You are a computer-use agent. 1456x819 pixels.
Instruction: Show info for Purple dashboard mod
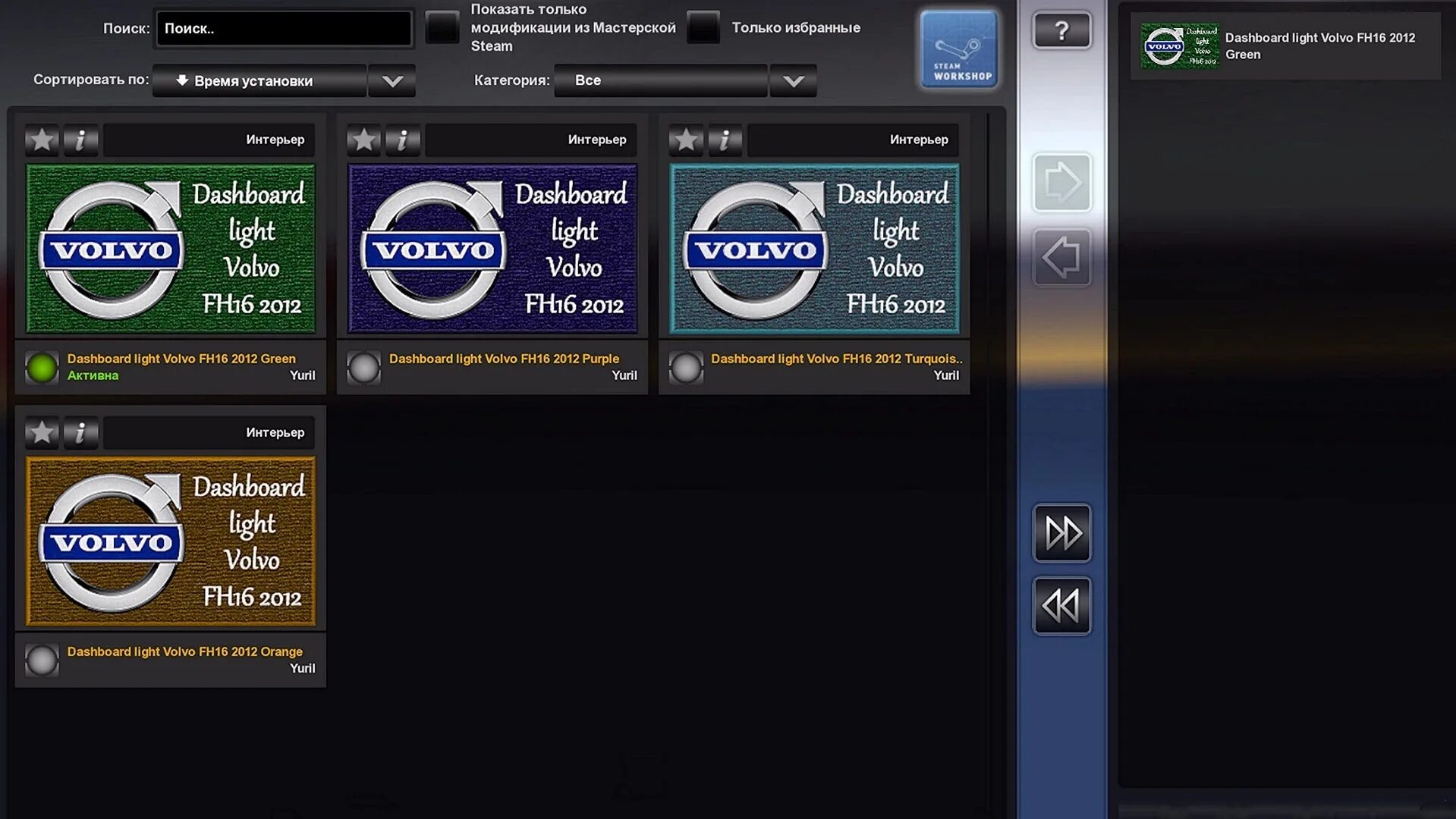pyautogui.click(x=403, y=140)
